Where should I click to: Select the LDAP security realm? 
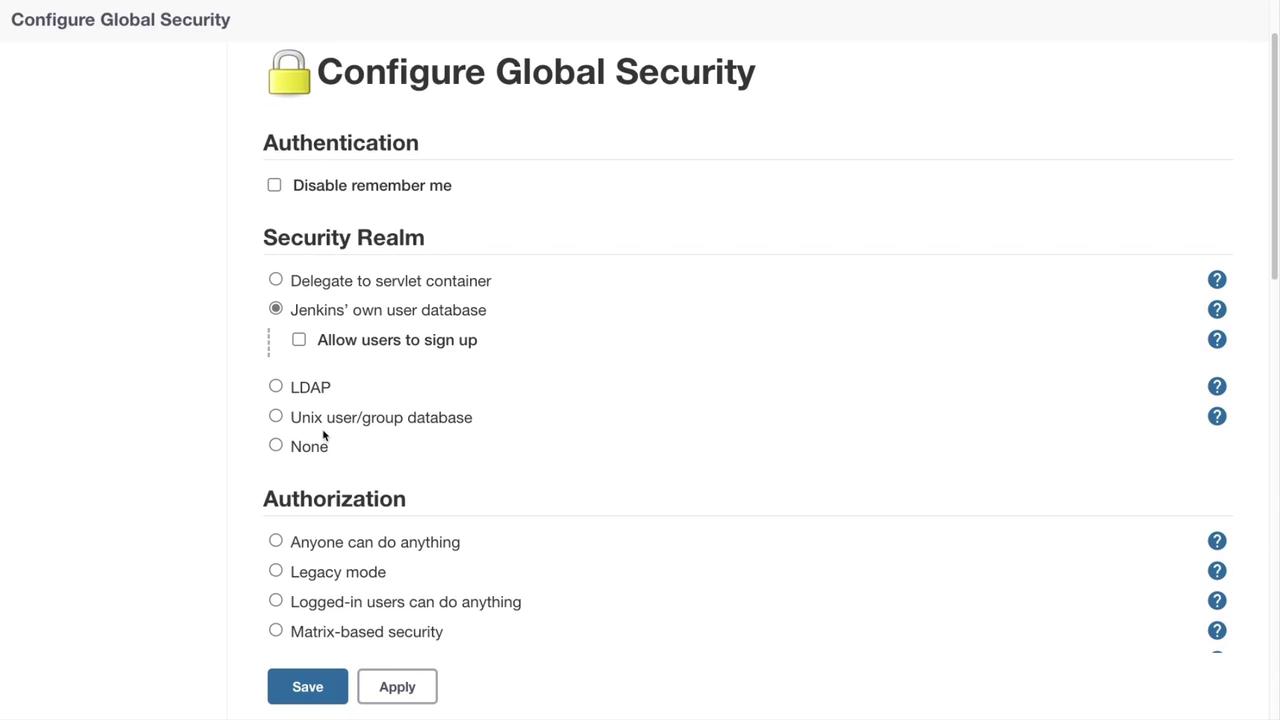[276, 386]
